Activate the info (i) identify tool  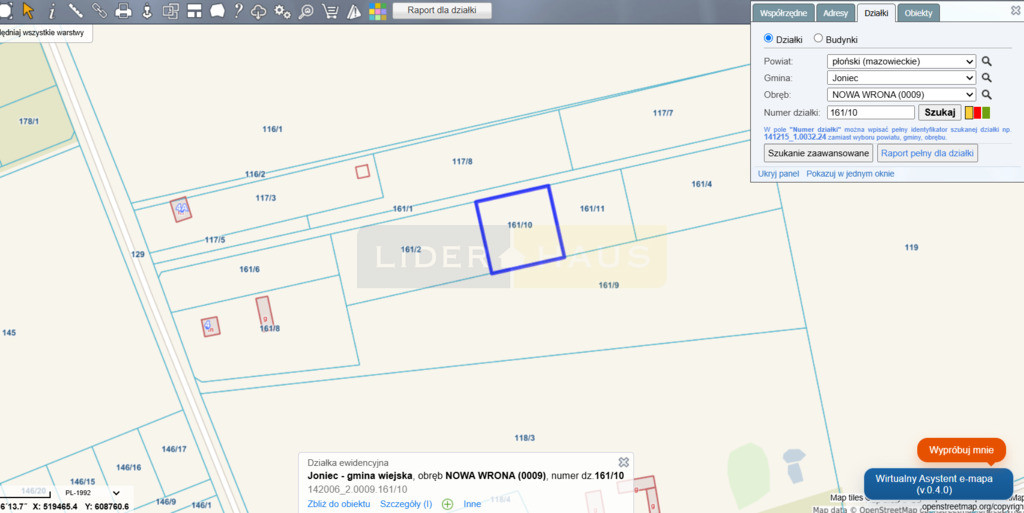[x=52, y=10]
